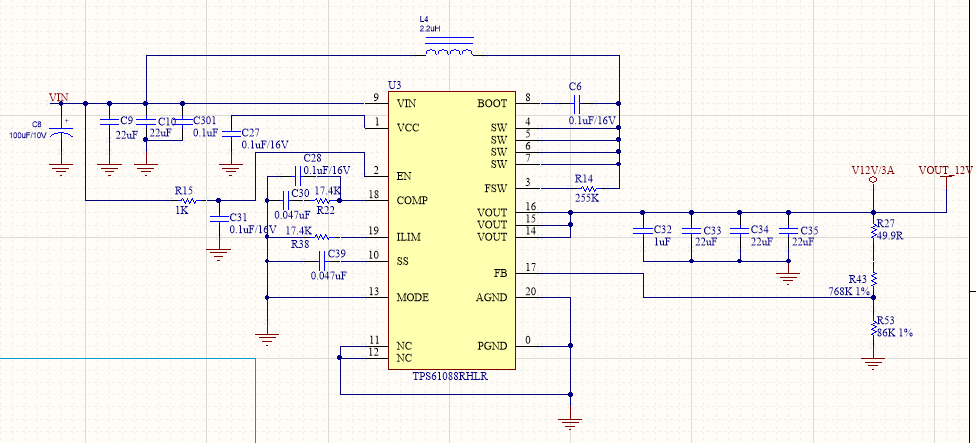Click the PGND pin name on U3
The height and width of the screenshot is (443, 976).
[x=494, y=346]
